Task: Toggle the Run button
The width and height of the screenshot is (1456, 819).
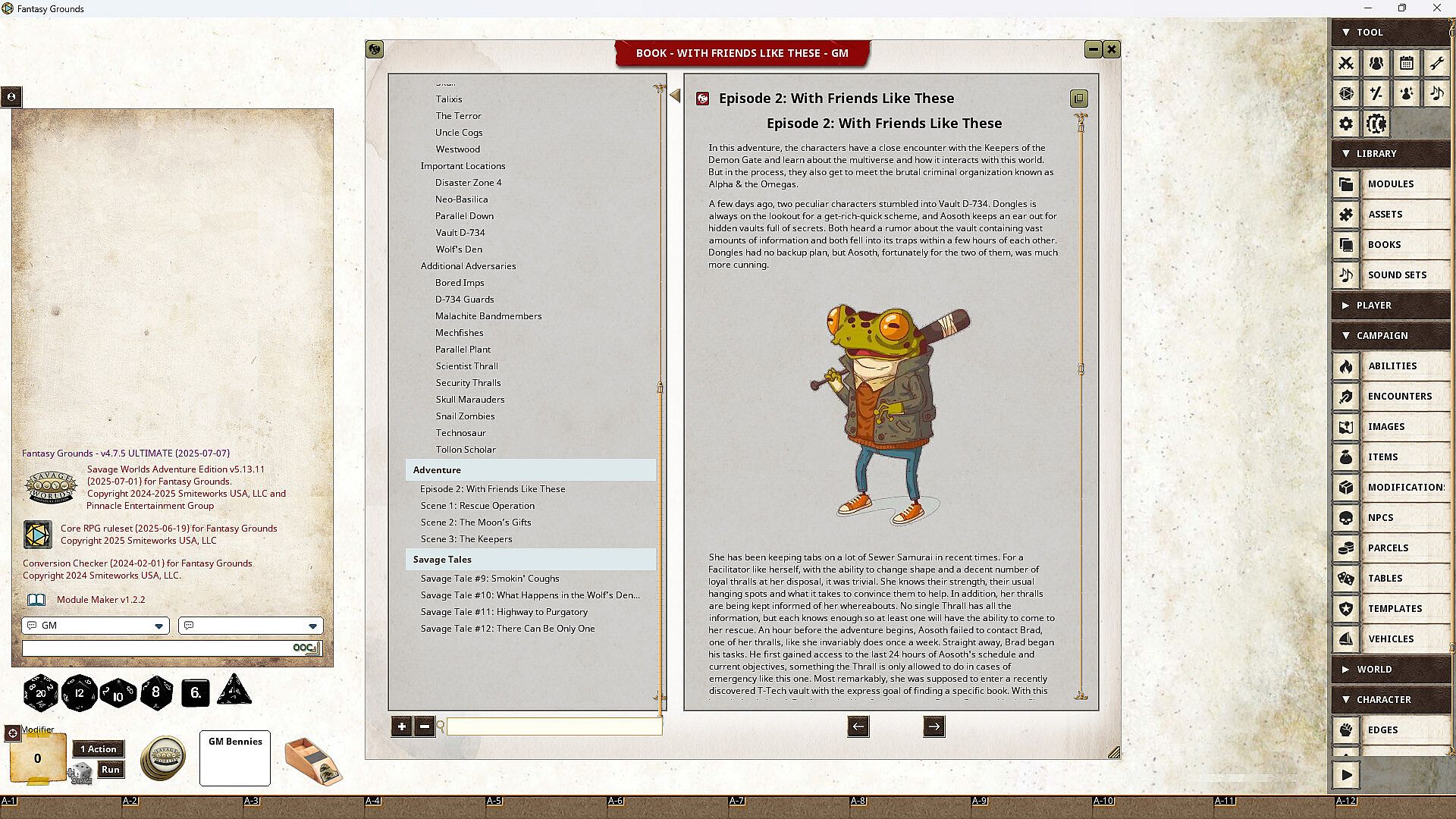Action: point(110,770)
